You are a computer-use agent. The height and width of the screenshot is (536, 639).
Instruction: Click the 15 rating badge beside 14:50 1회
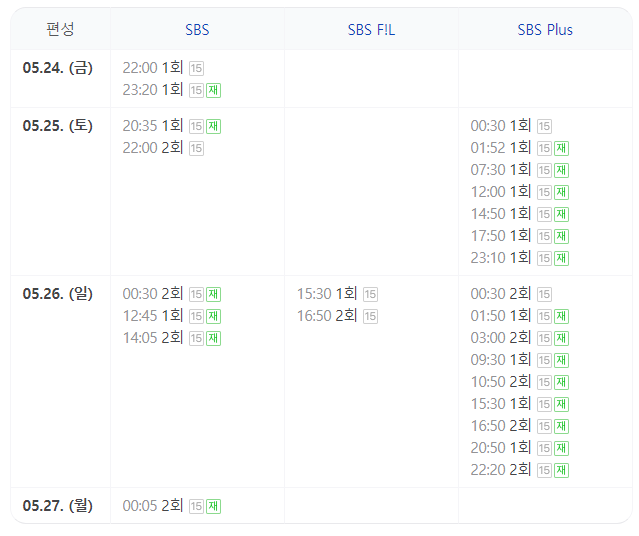pyautogui.click(x=544, y=214)
